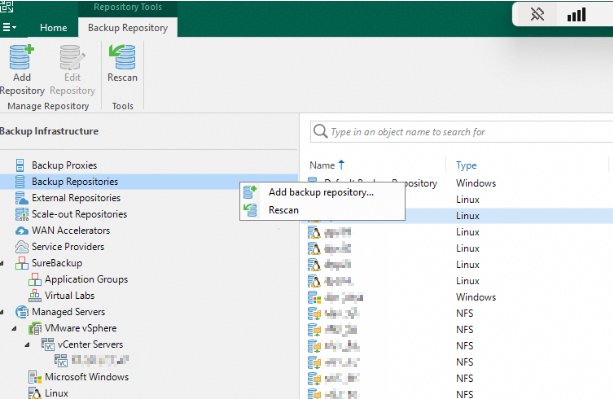Viewport: 613px width, 399px height.
Task: Click the Add backup repository context menu icon
Action: (250, 192)
